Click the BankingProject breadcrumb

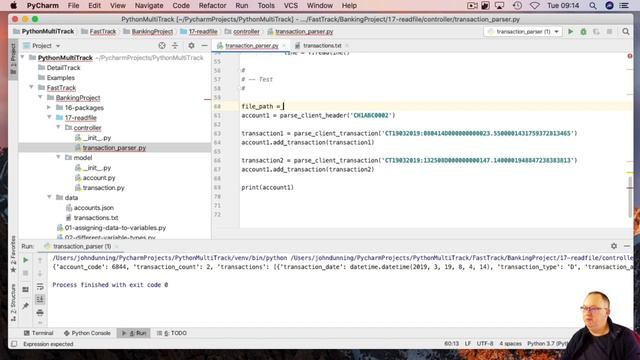pos(152,32)
